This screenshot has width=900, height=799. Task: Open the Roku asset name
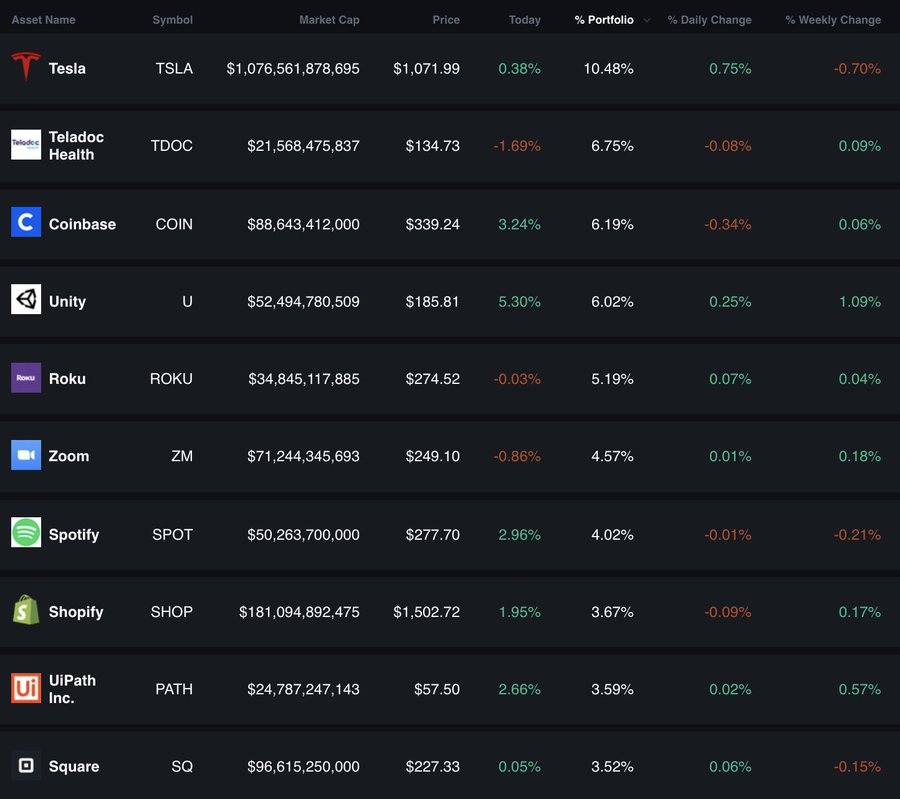67,379
